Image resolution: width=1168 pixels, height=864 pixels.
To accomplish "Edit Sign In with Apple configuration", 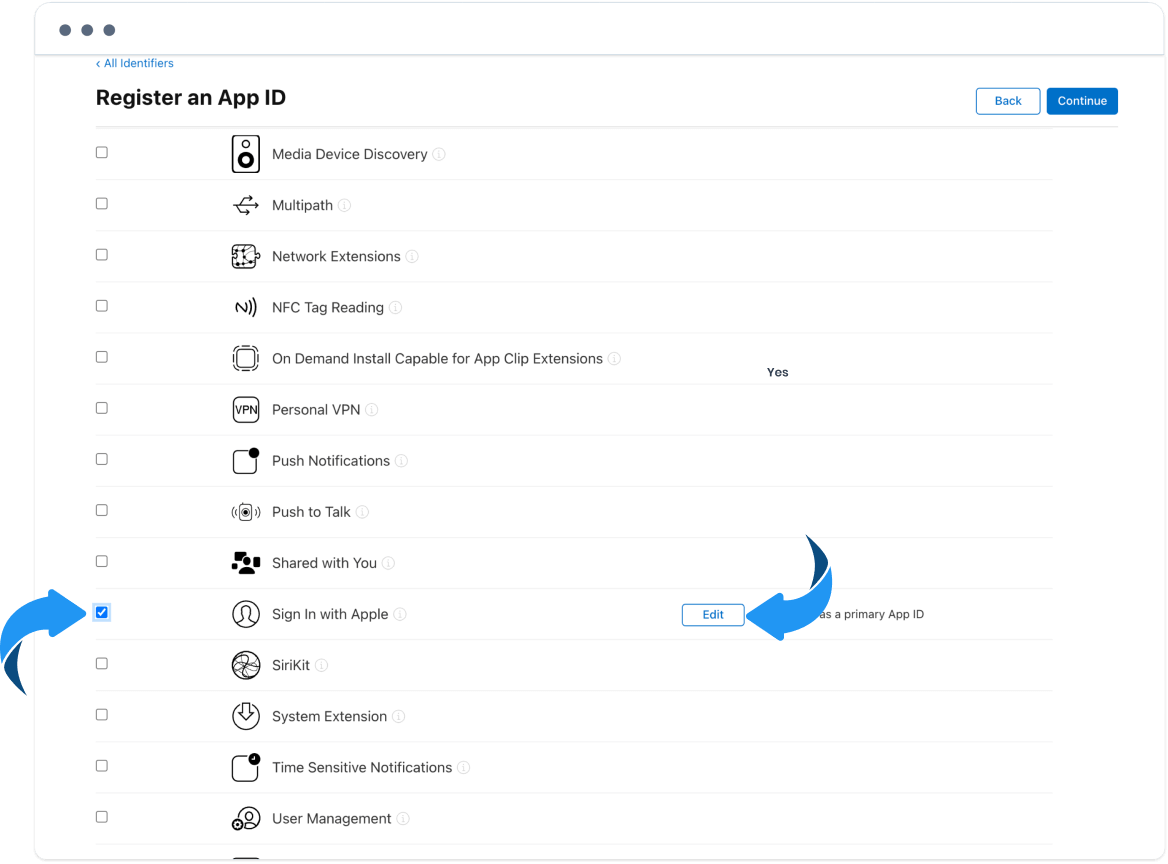I will pyautogui.click(x=713, y=614).
